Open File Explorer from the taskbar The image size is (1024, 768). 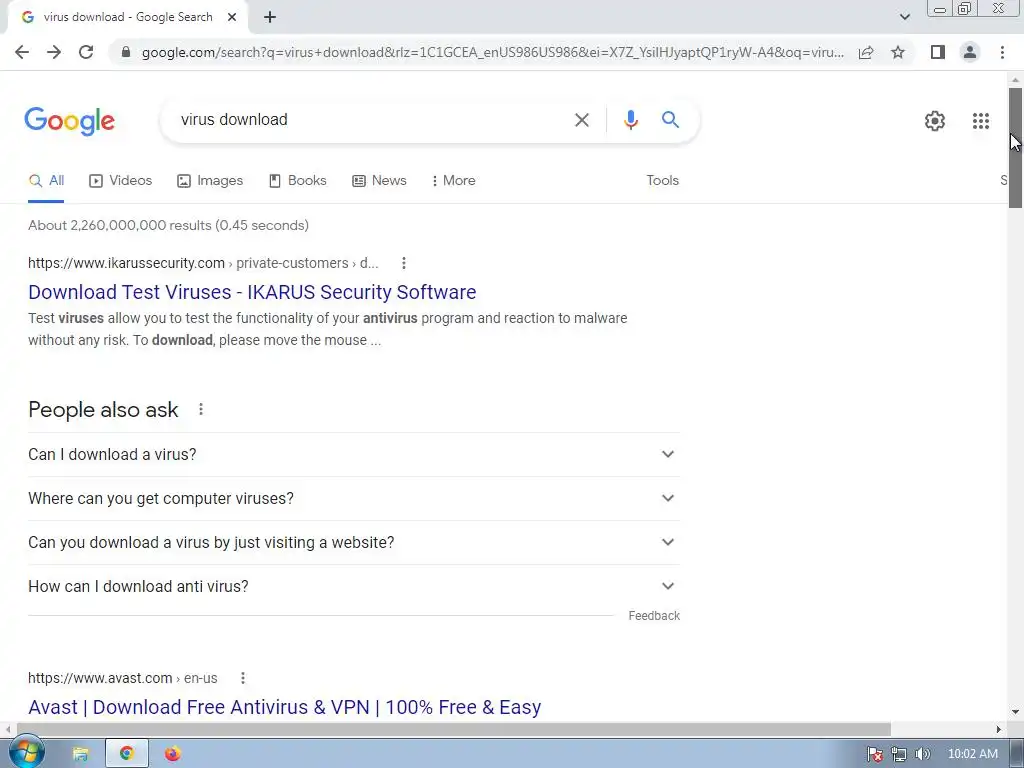80,754
